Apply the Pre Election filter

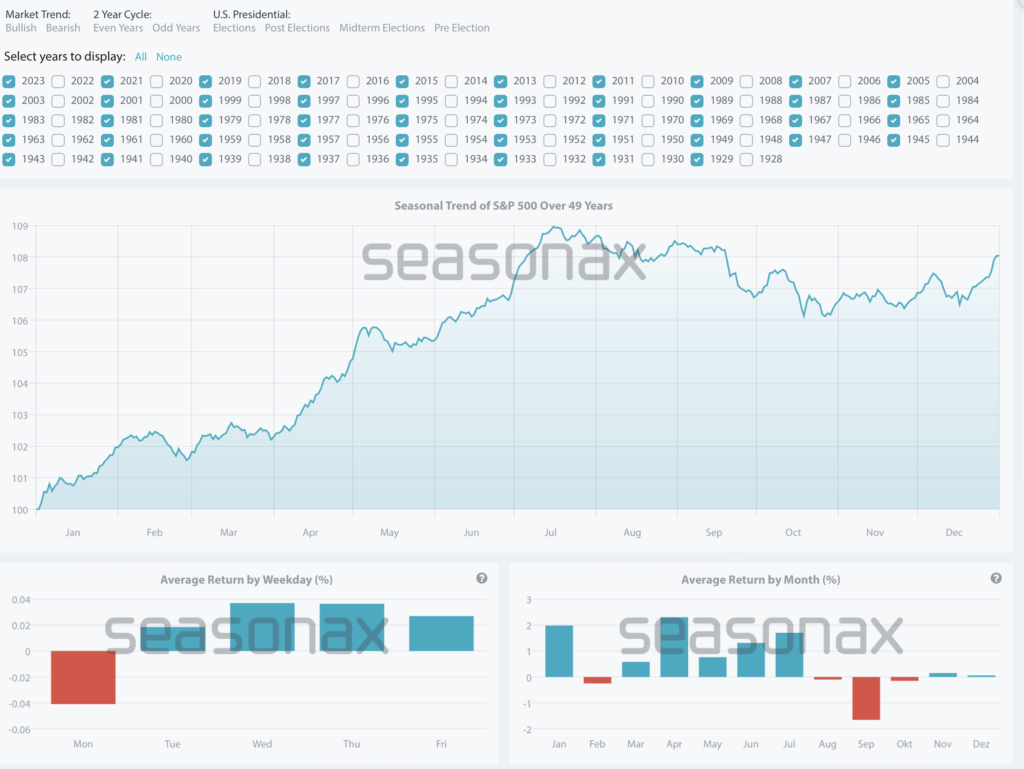coord(462,28)
